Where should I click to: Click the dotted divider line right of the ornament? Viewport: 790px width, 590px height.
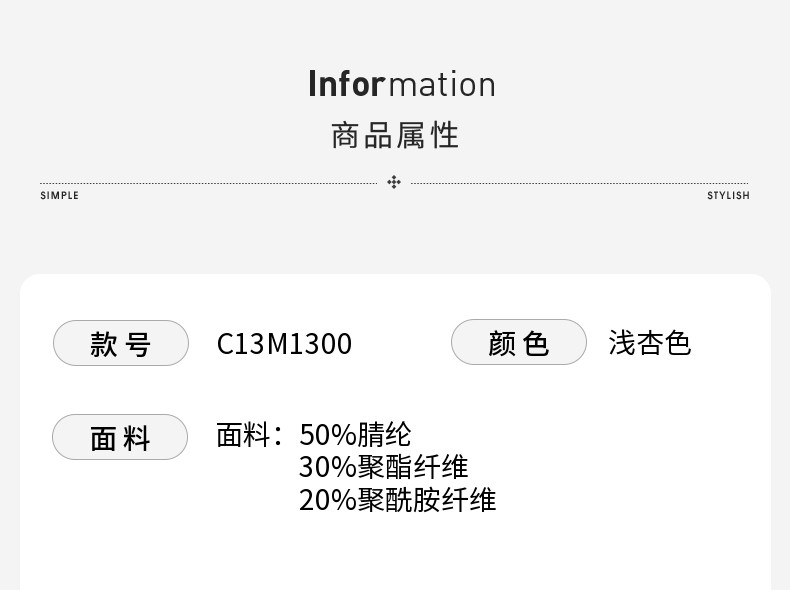point(580,183)
